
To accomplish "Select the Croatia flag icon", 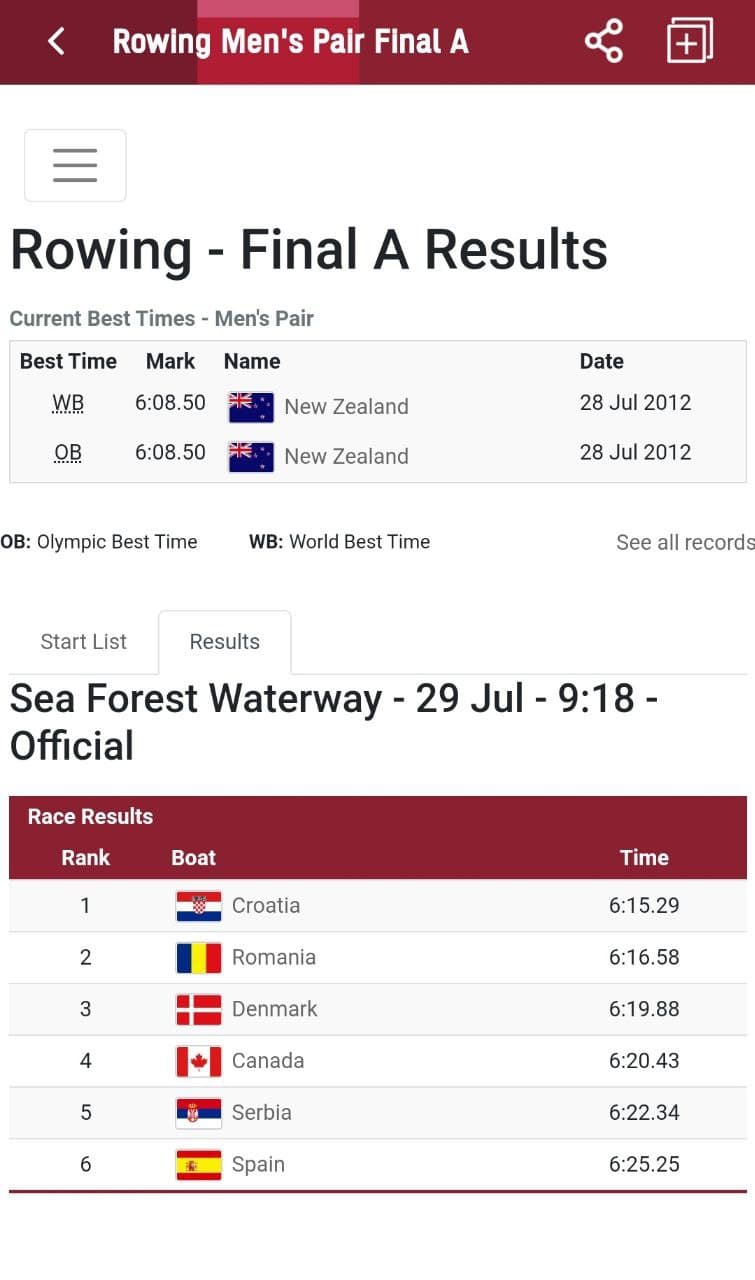I will click(198, 906).
